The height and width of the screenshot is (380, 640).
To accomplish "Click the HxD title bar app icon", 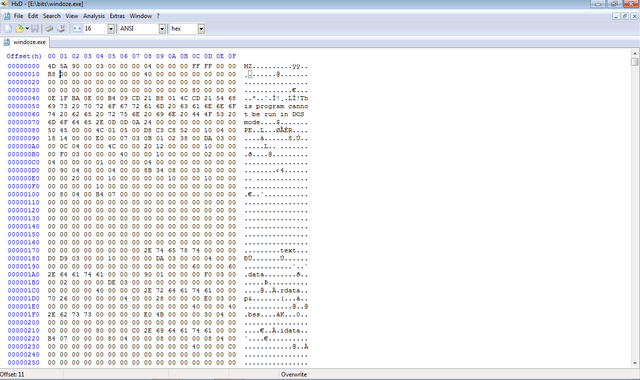I will (x=4, y=4).
